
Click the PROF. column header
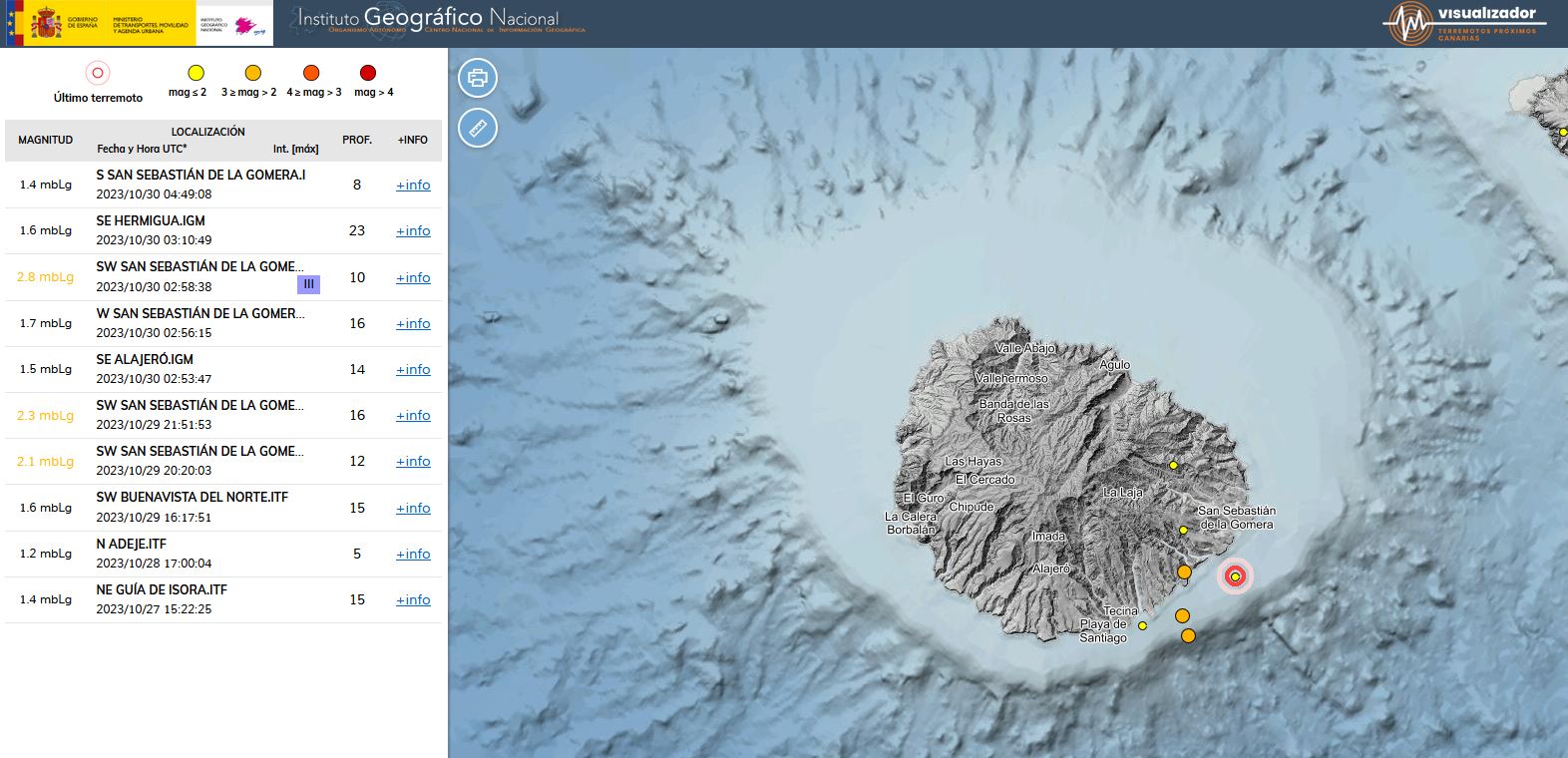[x=357, y=140]
